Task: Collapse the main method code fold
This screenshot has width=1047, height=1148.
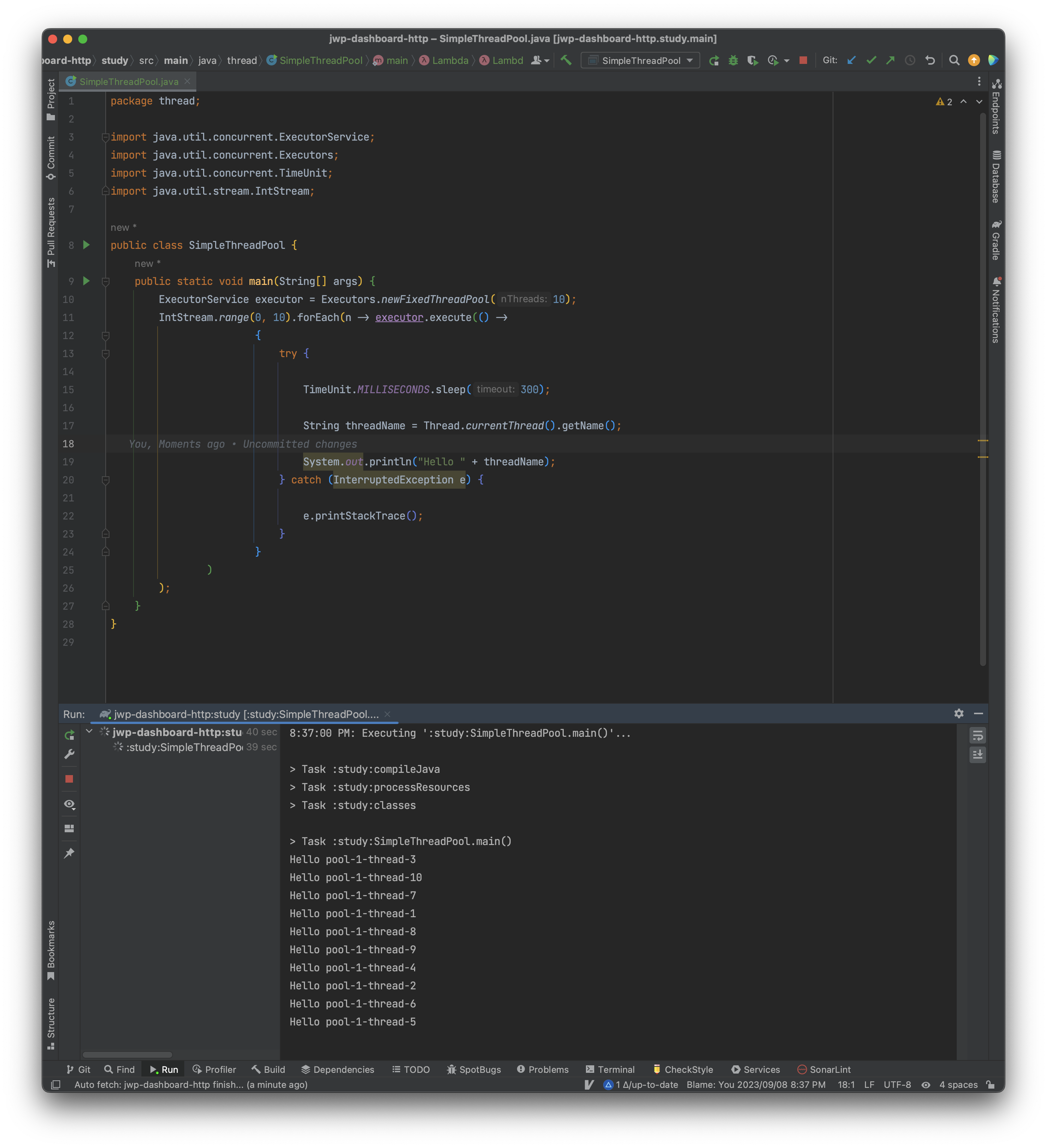Action: pyautogui.click(x=105, y=281)
